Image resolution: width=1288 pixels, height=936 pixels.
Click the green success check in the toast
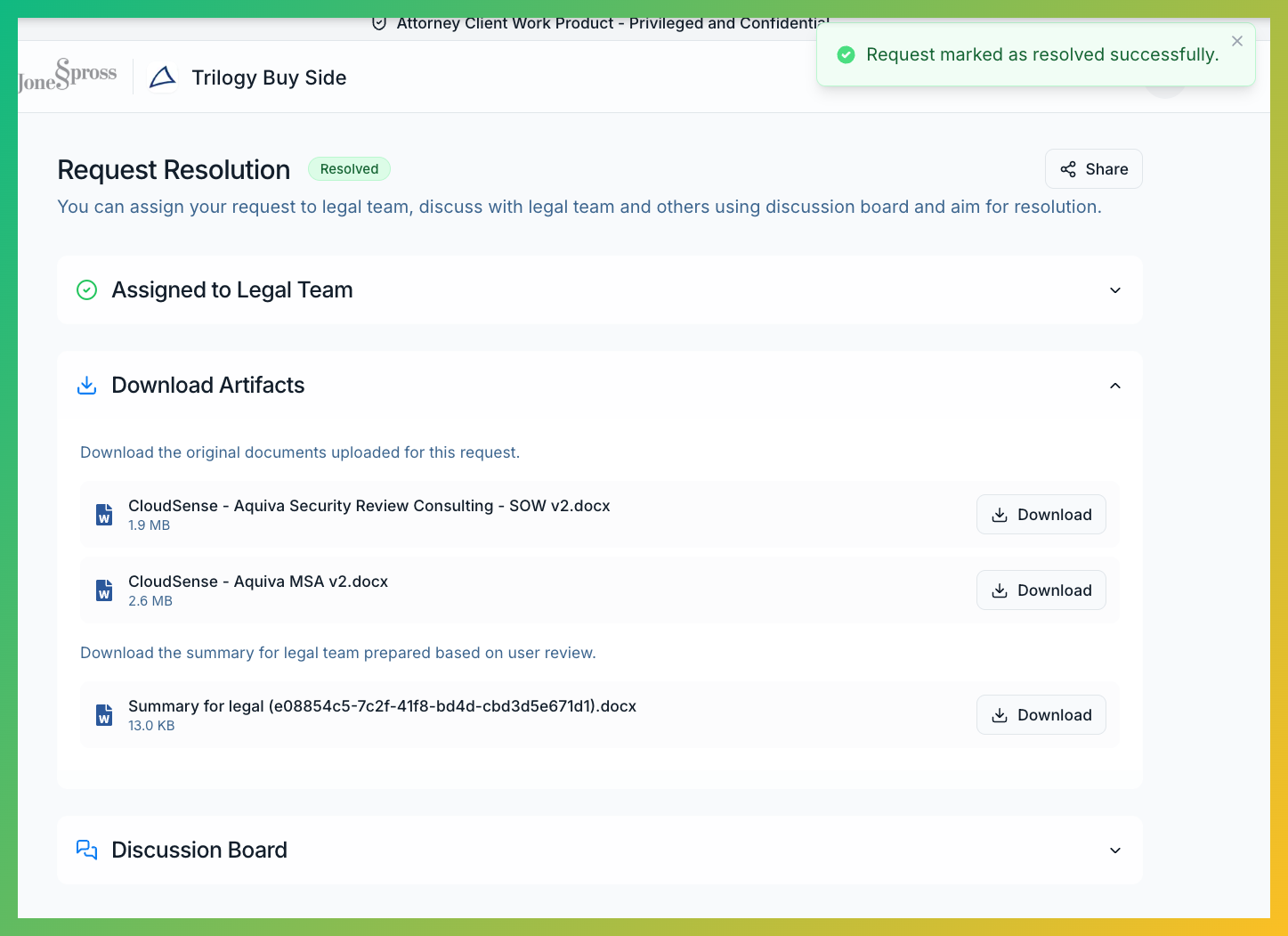click(846, 54)
